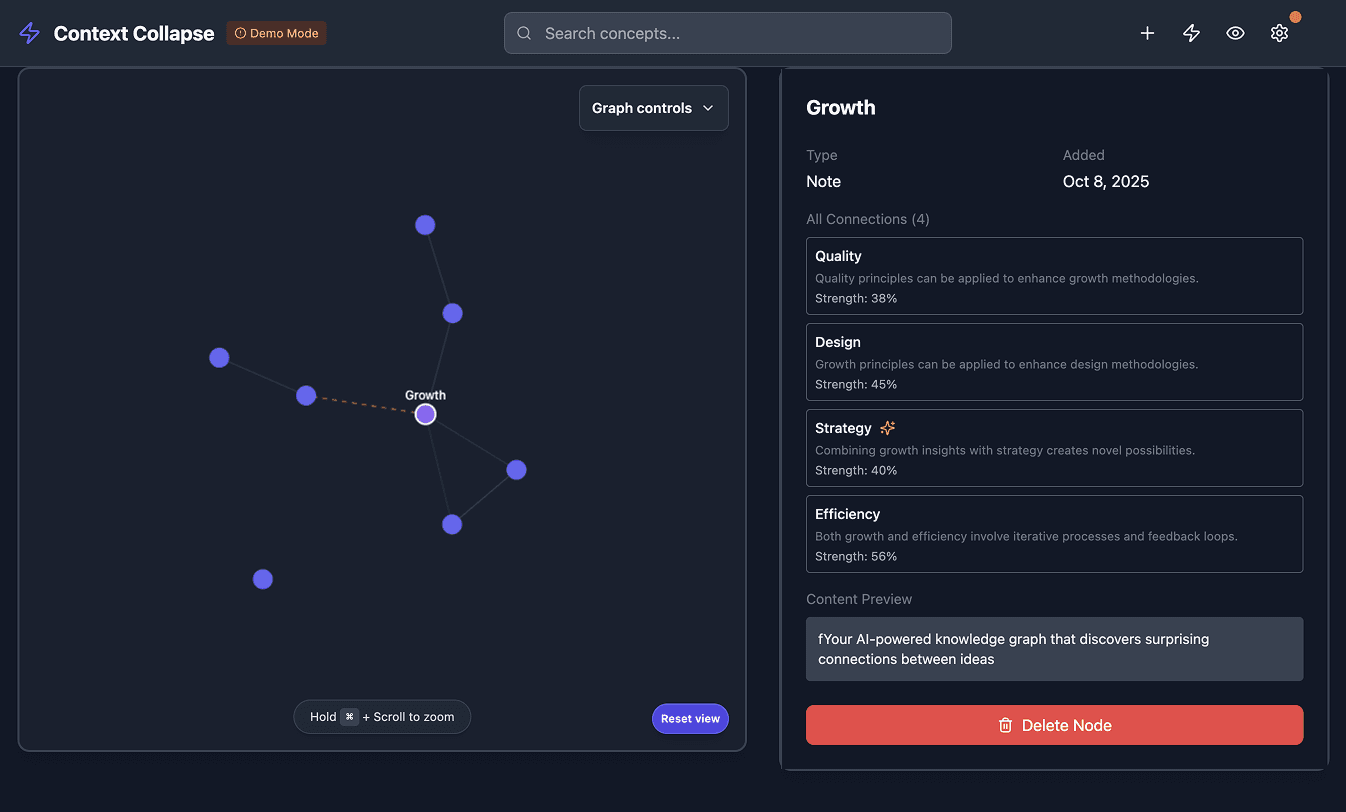Click the Context Collapse logo bolt icon

[30, 33]
